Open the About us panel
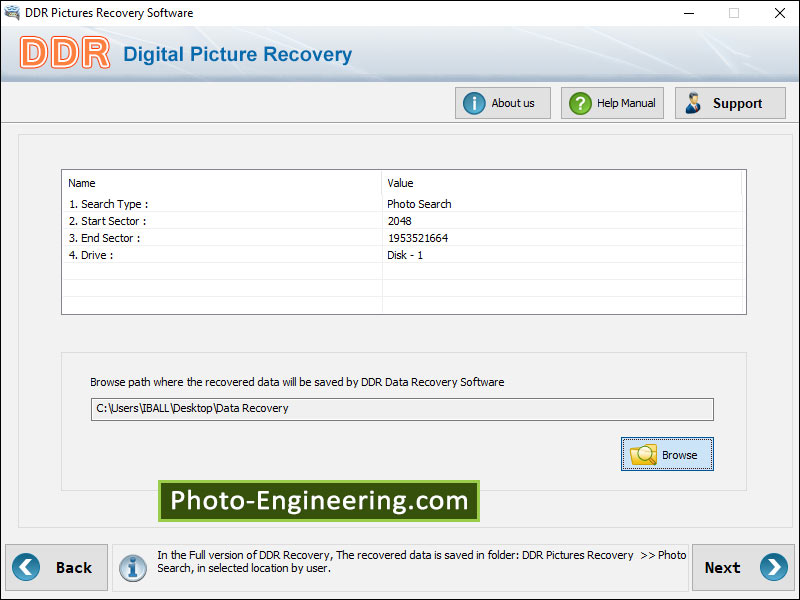This screenshot has width=800, height=600. tap(503, 102)
